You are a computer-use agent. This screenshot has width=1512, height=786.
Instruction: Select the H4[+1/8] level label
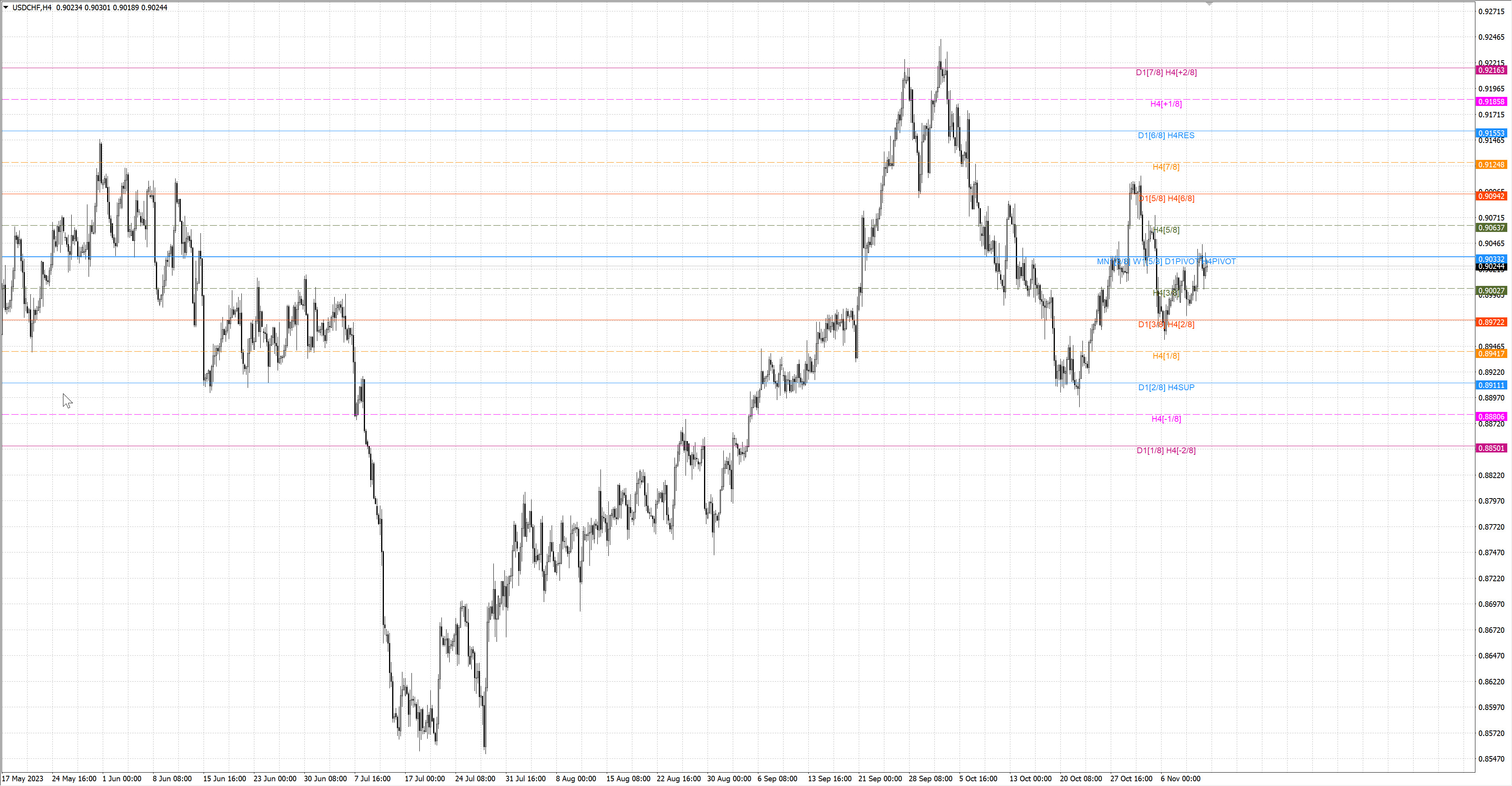tap(1165, 104)
